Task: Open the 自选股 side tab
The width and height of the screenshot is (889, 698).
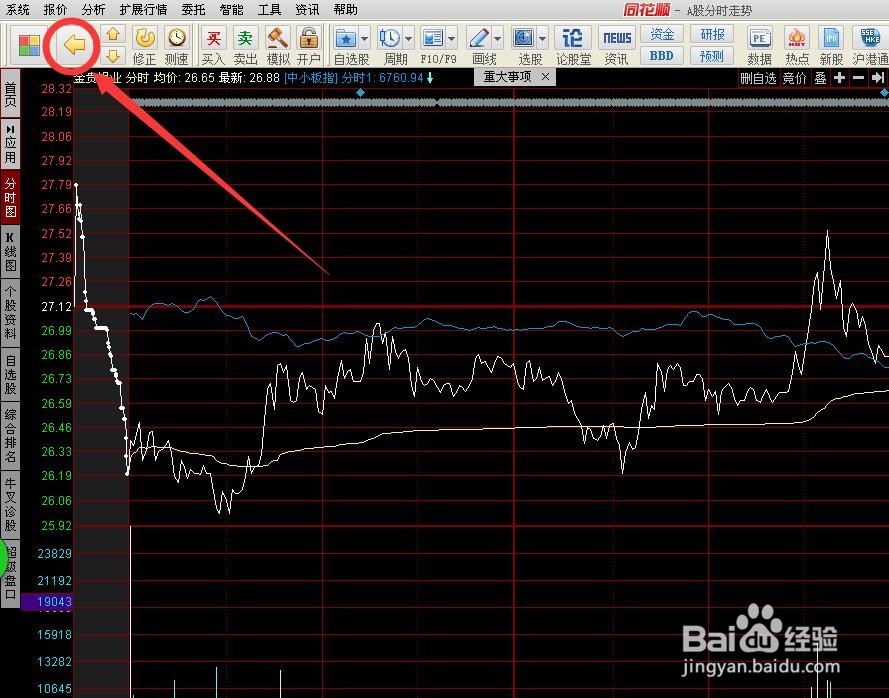Action: coord(10,374)
